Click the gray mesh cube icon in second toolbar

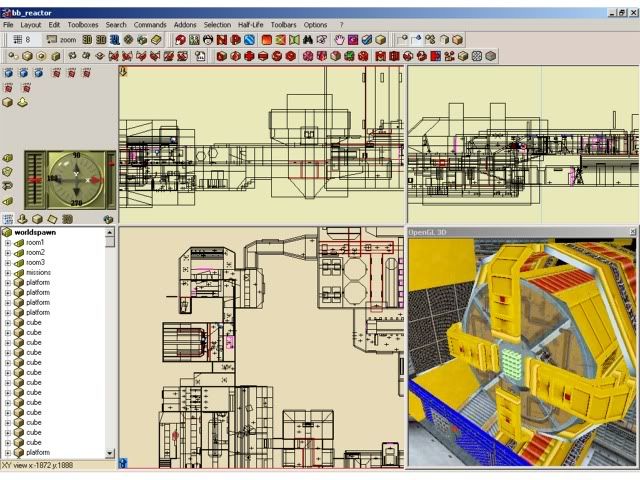[477, 56]
